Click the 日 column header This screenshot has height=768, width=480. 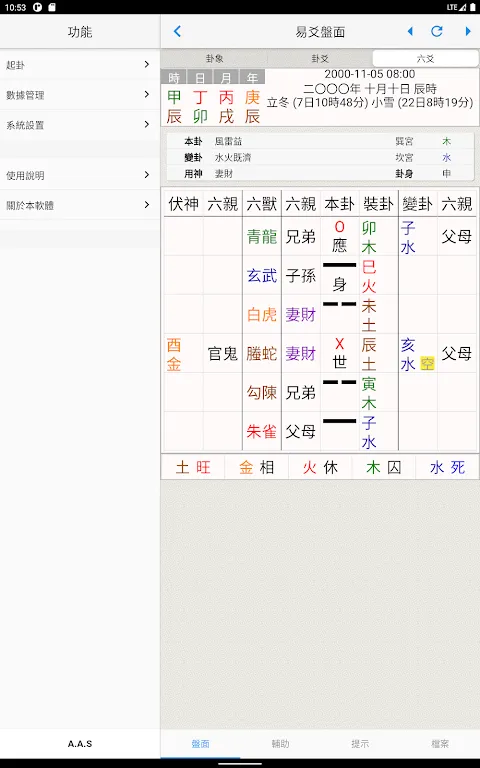point(200,77)
